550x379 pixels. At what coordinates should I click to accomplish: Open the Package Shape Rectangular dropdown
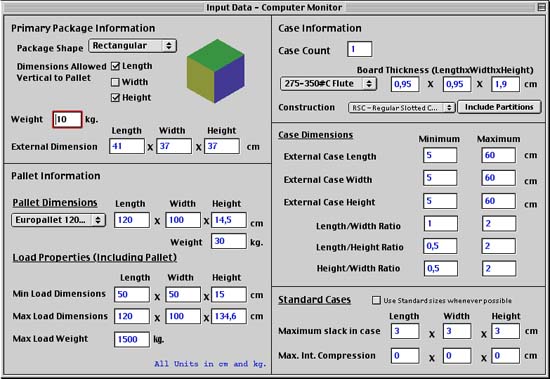[x=133, y=46]
